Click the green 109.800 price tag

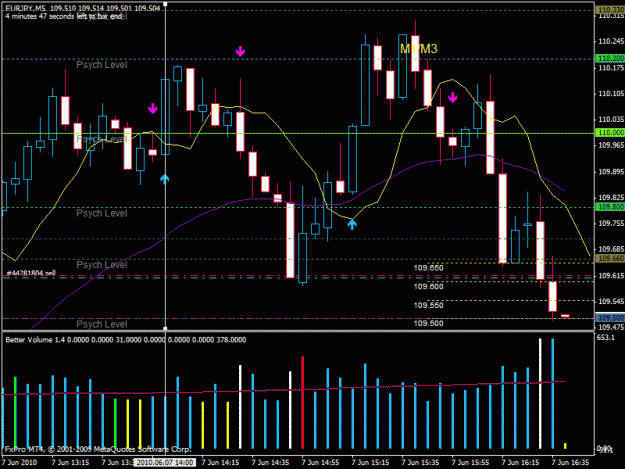[610, 207]
